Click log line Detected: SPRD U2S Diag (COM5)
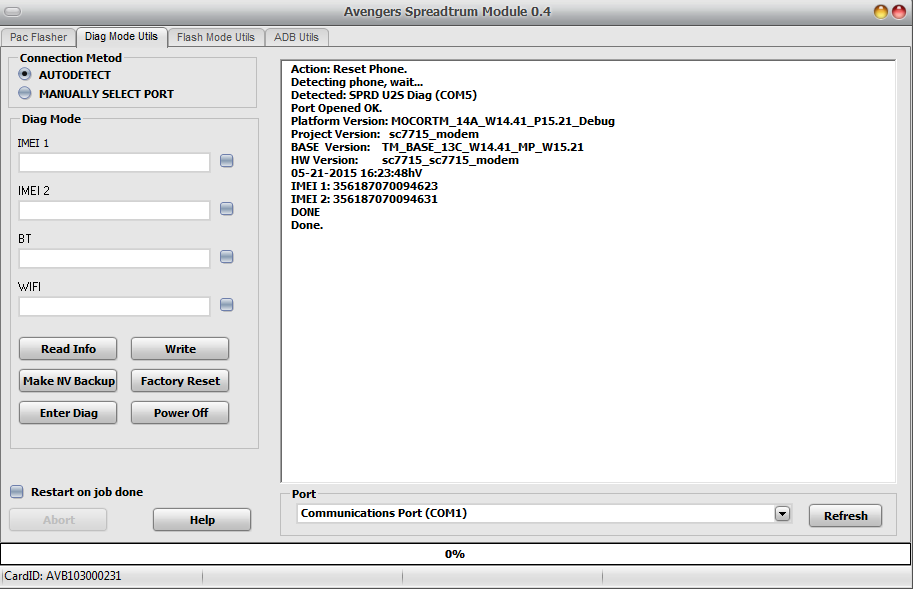913x589 pixels. pyautogui.click(x=384, y=95)
